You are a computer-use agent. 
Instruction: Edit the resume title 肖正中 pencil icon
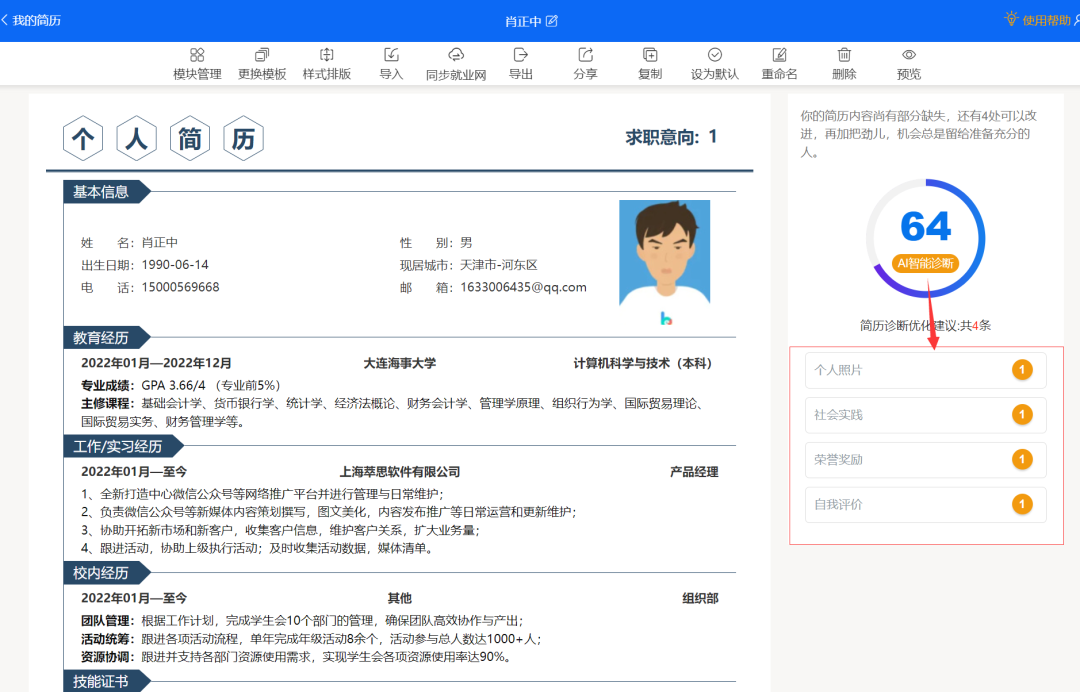click(x=552, y=21)
